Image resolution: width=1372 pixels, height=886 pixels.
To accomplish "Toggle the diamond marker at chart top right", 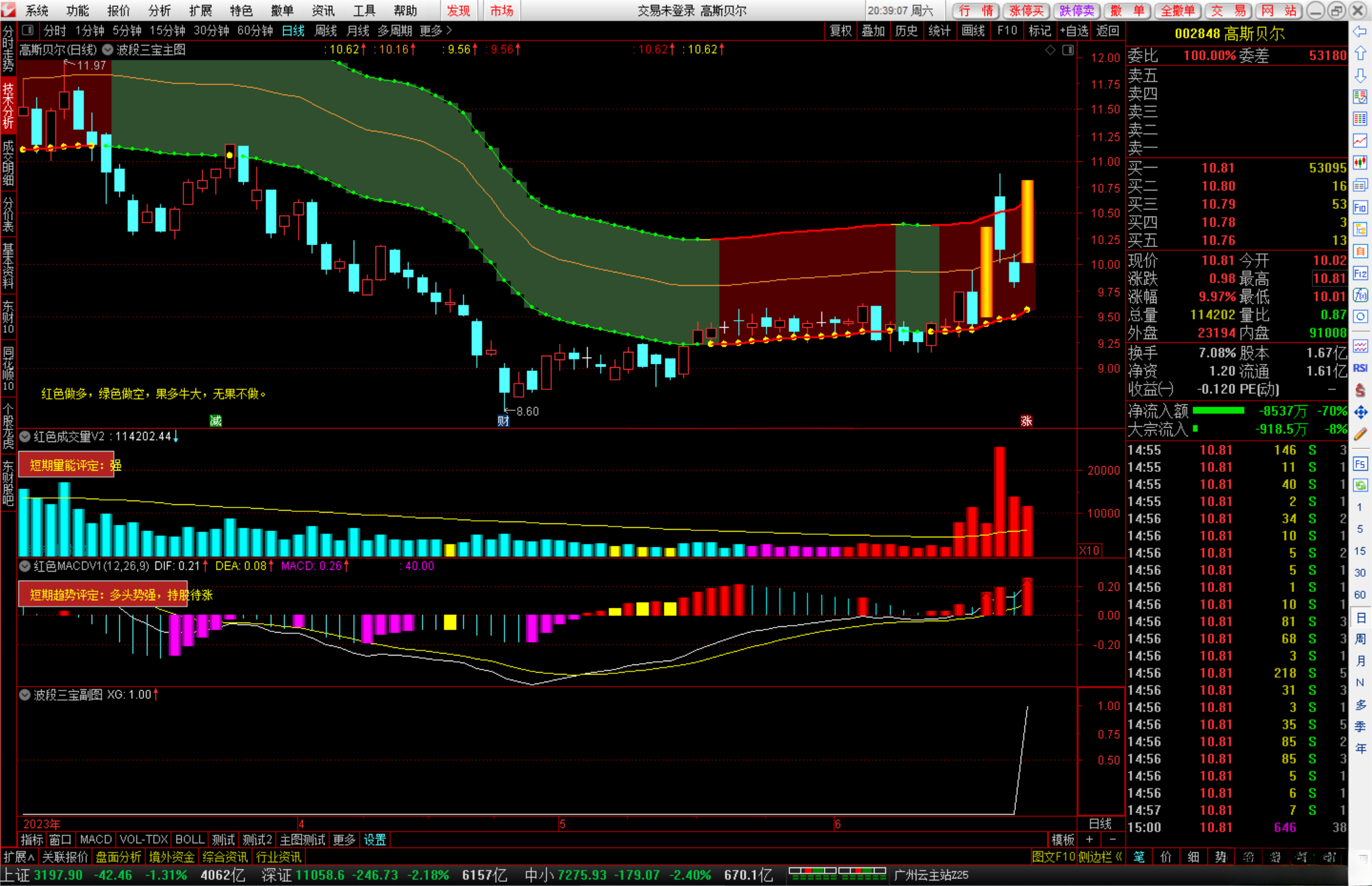I will (1051, 50).
